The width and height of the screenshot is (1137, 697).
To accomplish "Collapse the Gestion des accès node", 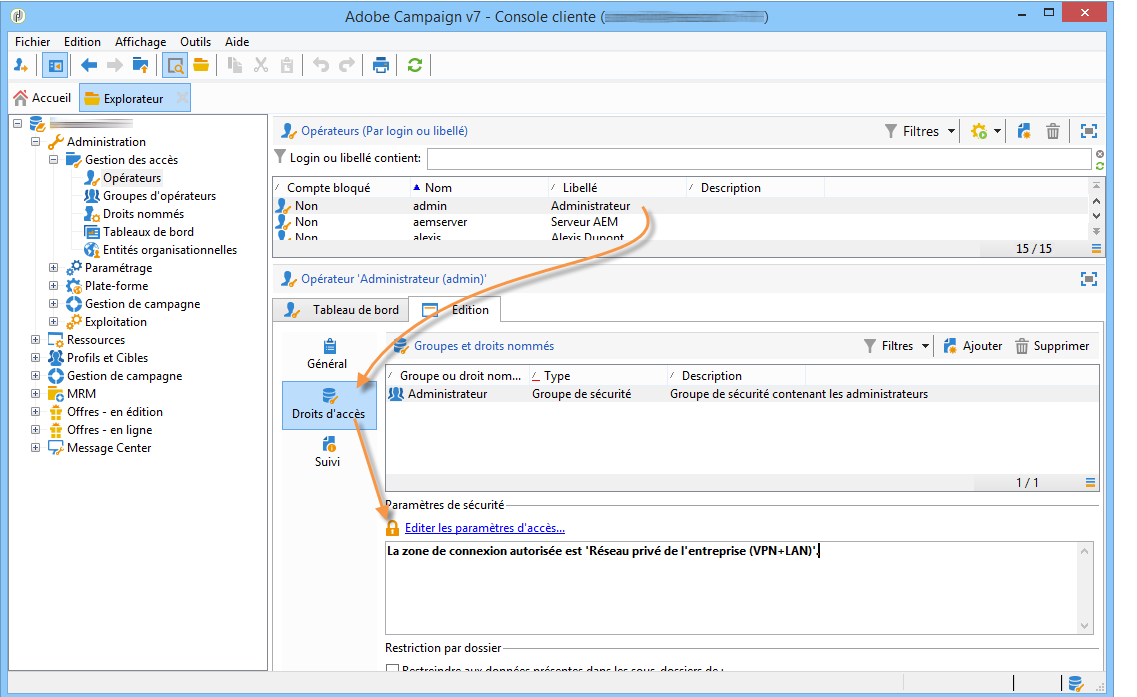I will pos(54,160).
